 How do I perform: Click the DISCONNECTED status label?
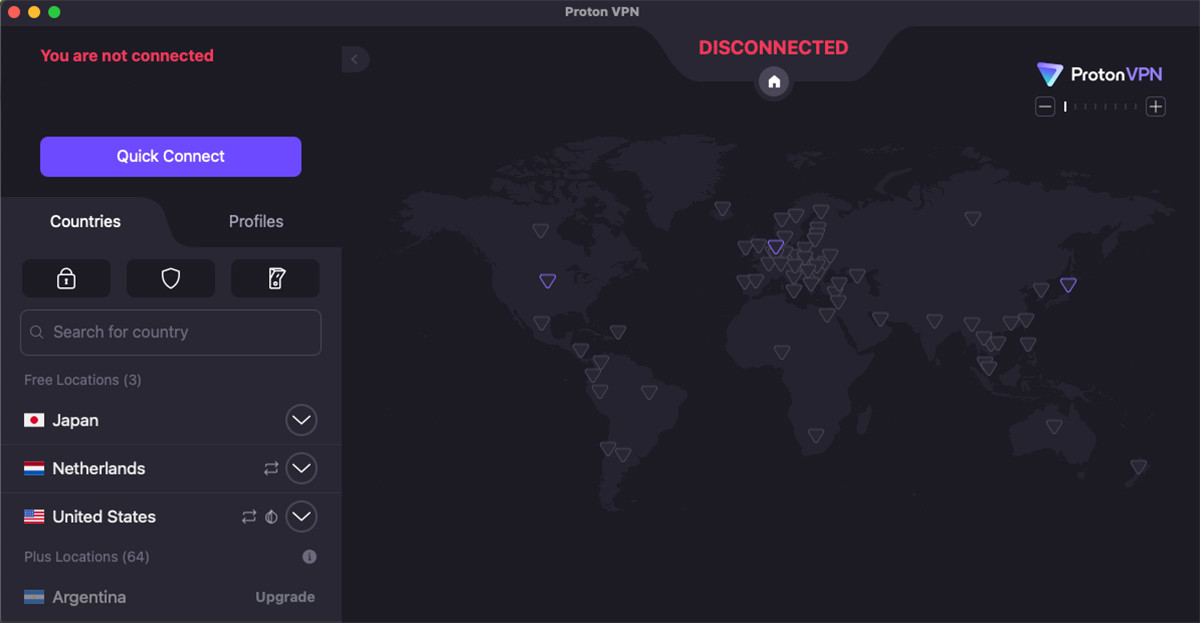tap(773, 47)
